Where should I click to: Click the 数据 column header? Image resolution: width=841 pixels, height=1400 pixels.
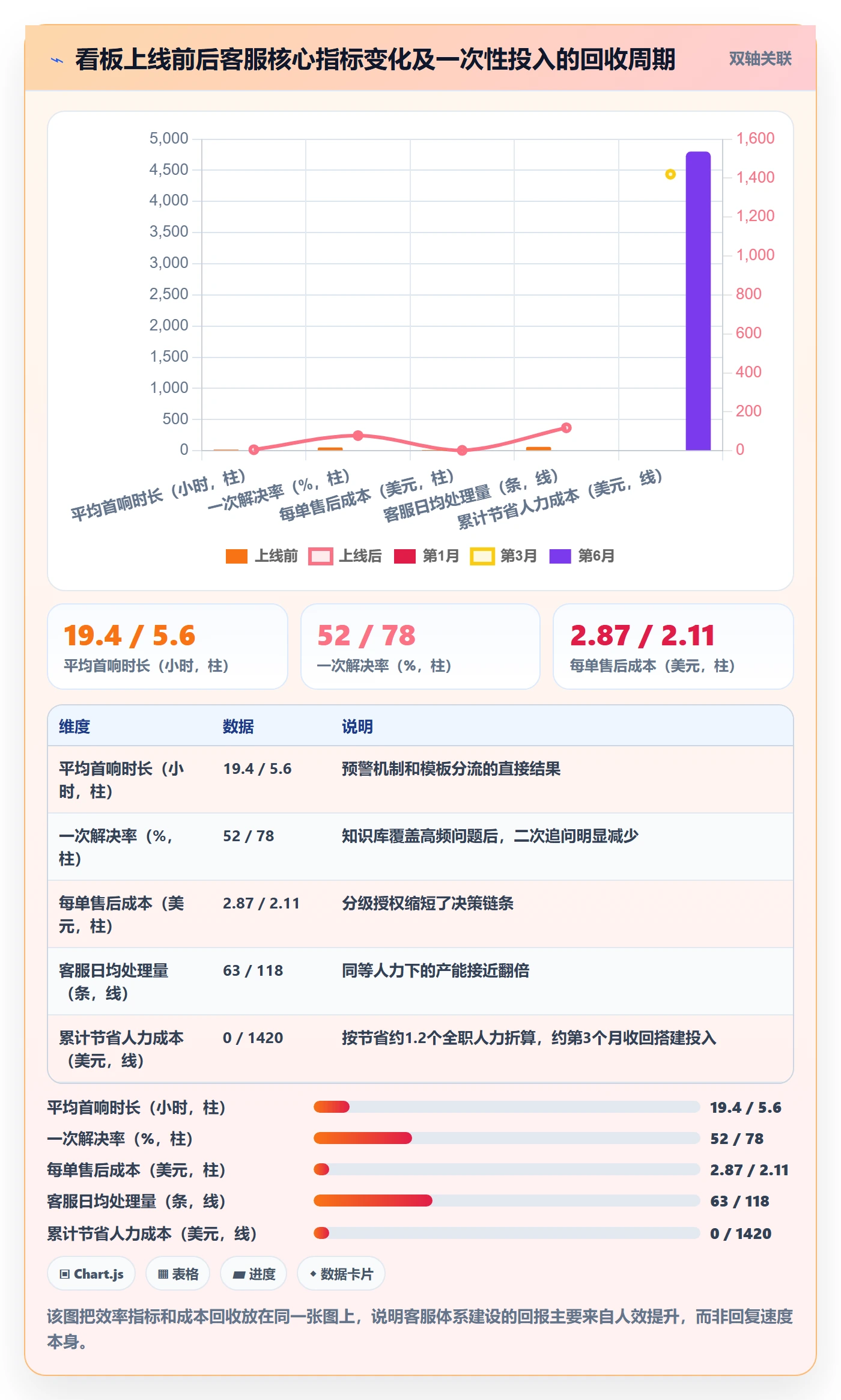pos(238,726)
